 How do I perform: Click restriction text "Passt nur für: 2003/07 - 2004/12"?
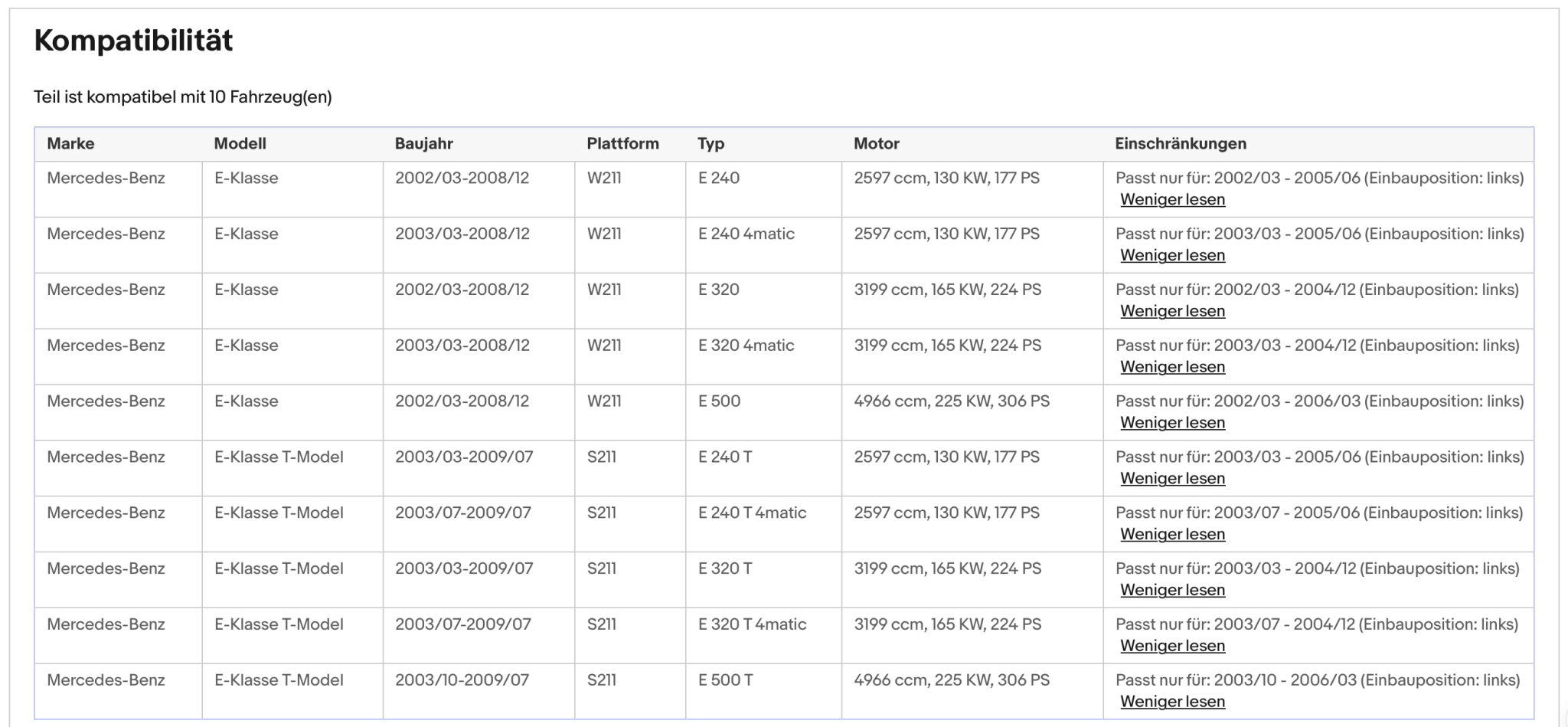[1235, 625]
